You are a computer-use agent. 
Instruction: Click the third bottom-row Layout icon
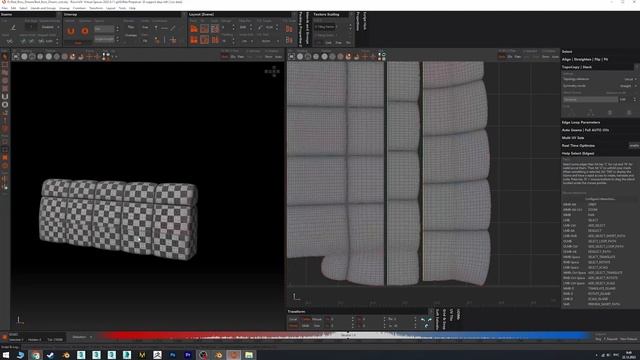(x=215, y=40)
